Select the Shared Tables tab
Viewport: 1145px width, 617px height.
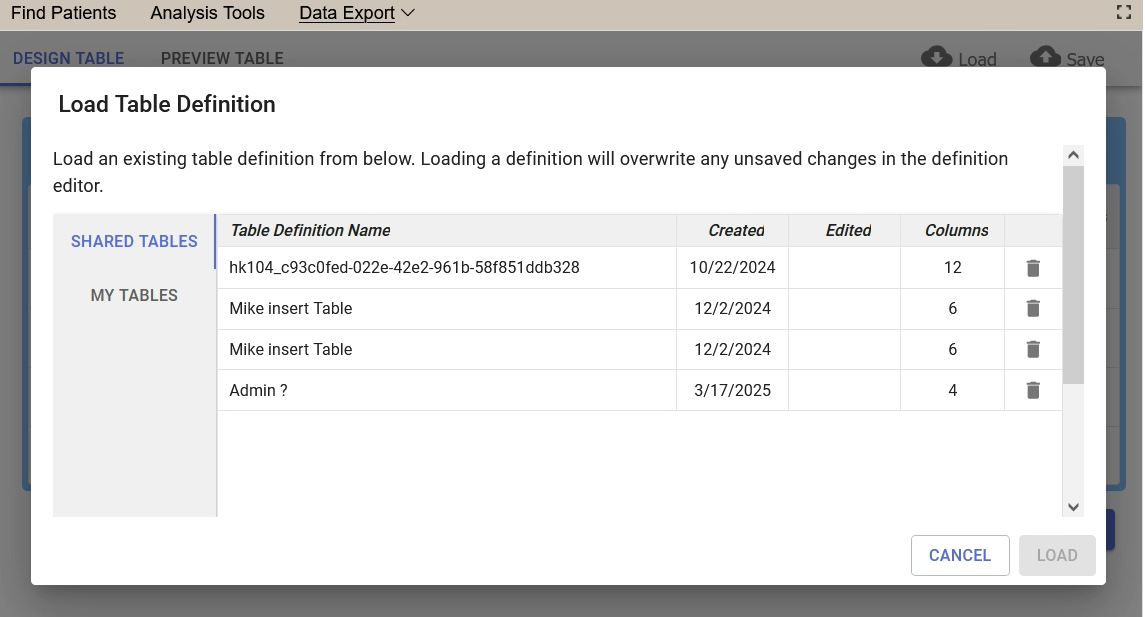click(134, 242)
